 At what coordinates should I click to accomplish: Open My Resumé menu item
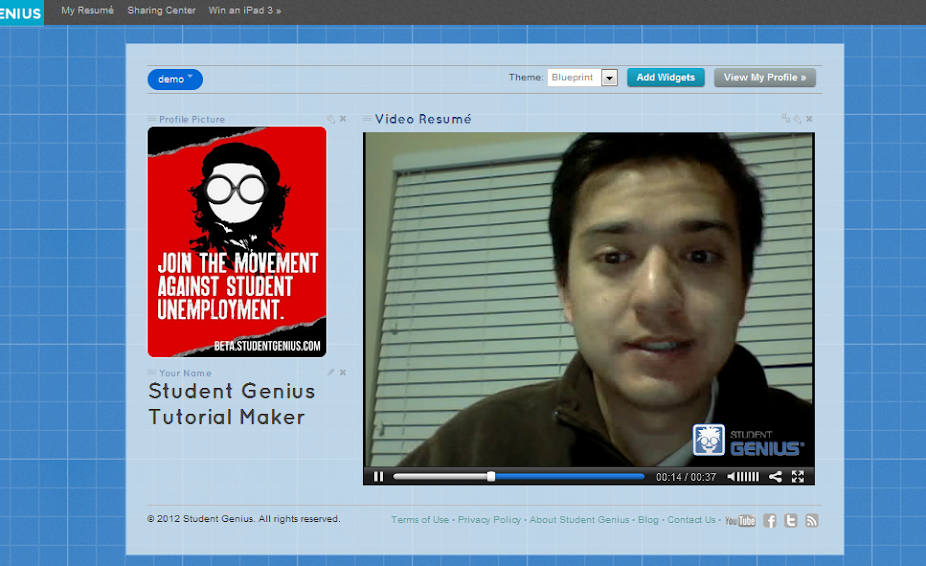pos(87,10)
